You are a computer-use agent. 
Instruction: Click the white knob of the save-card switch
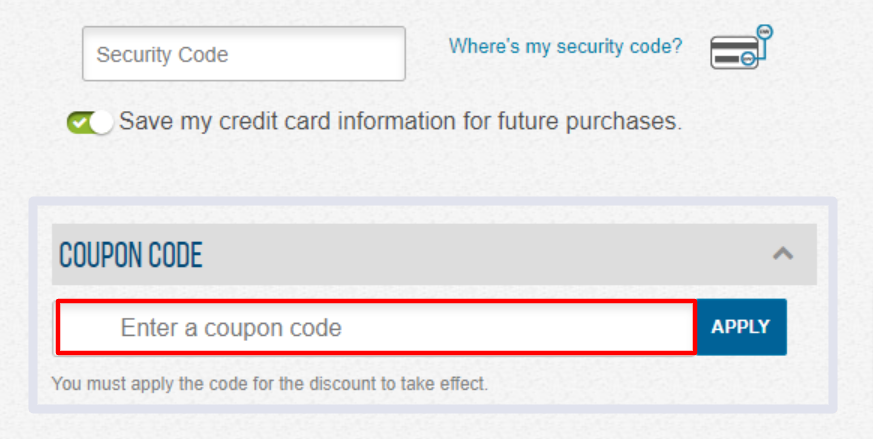pyautogui.click(x=101, y=123)
